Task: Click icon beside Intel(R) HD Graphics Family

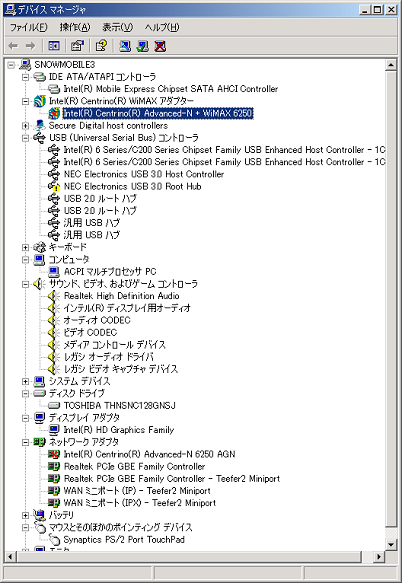Action: [x=54, y=430]
